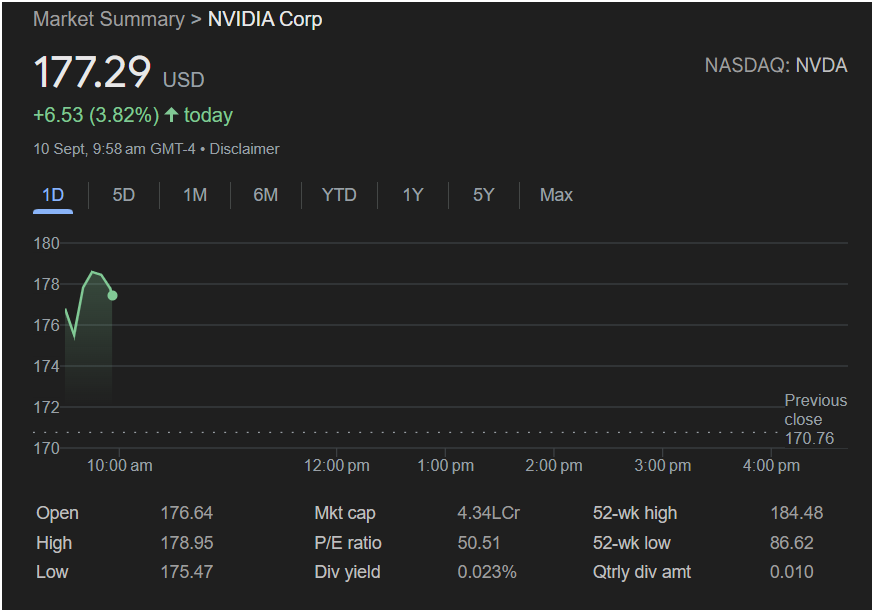Switch to the 5D time range tab
874x612 pixels.
[x=124, y=195]
